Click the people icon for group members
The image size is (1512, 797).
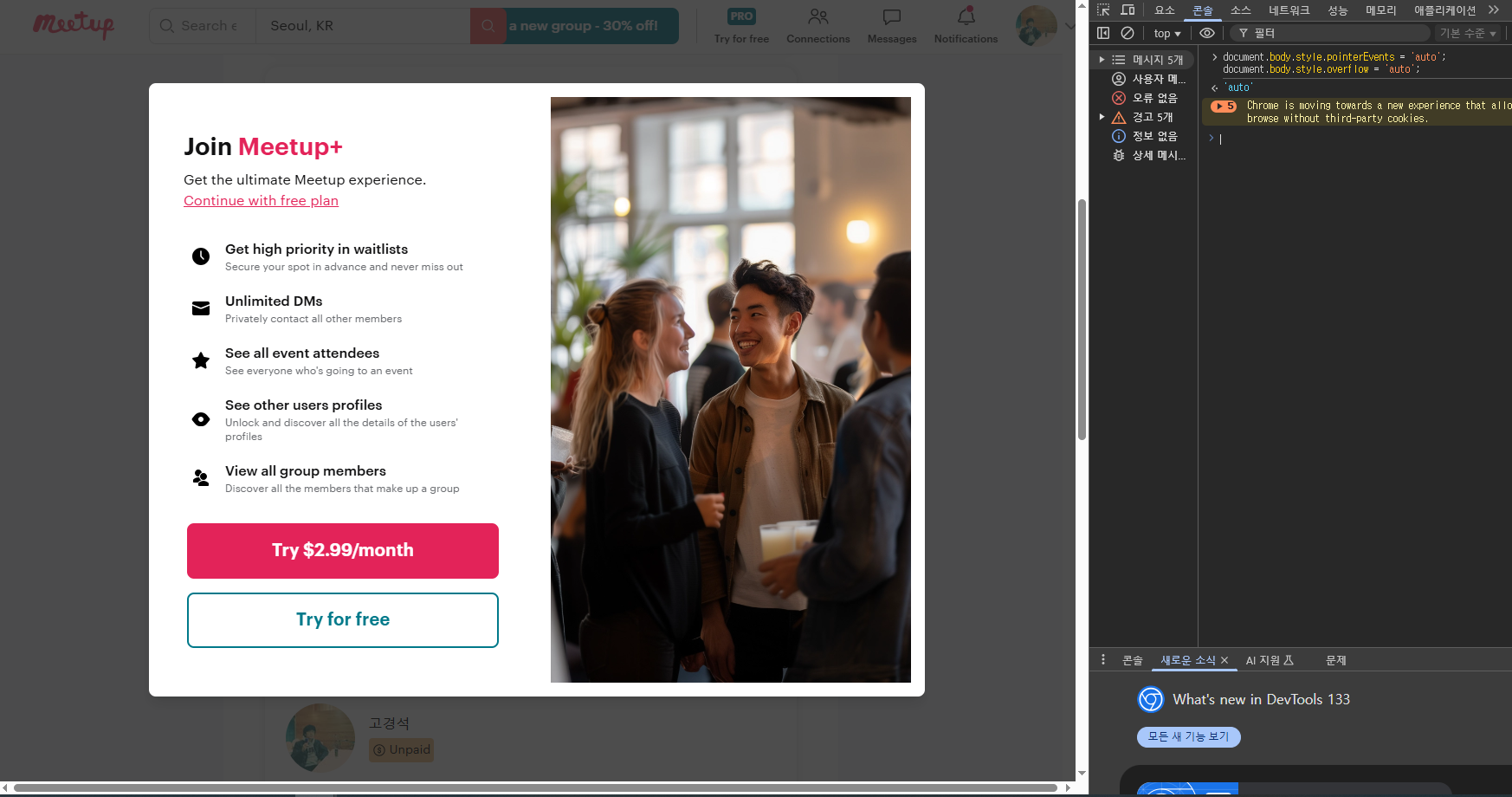201,478
